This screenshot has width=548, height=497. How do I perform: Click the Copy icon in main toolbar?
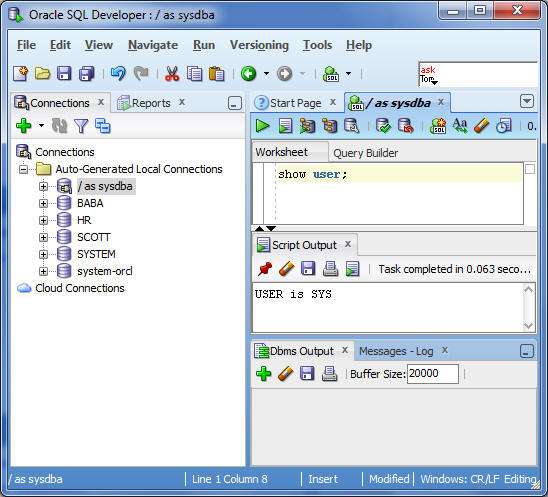(x=194, y=73)
